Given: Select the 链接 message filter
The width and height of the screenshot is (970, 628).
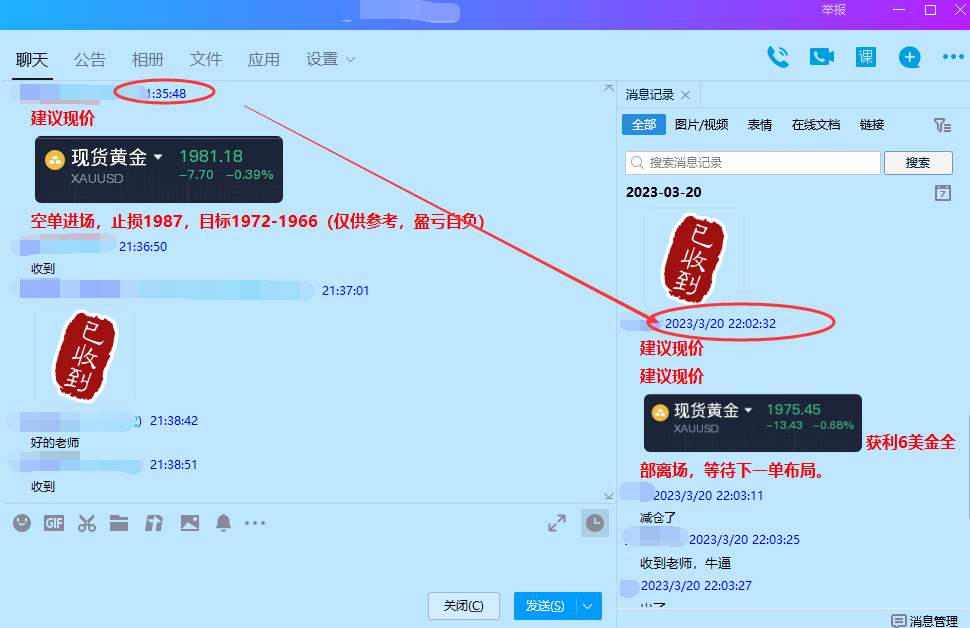Looking at the screenshot, I should point(872,125).
